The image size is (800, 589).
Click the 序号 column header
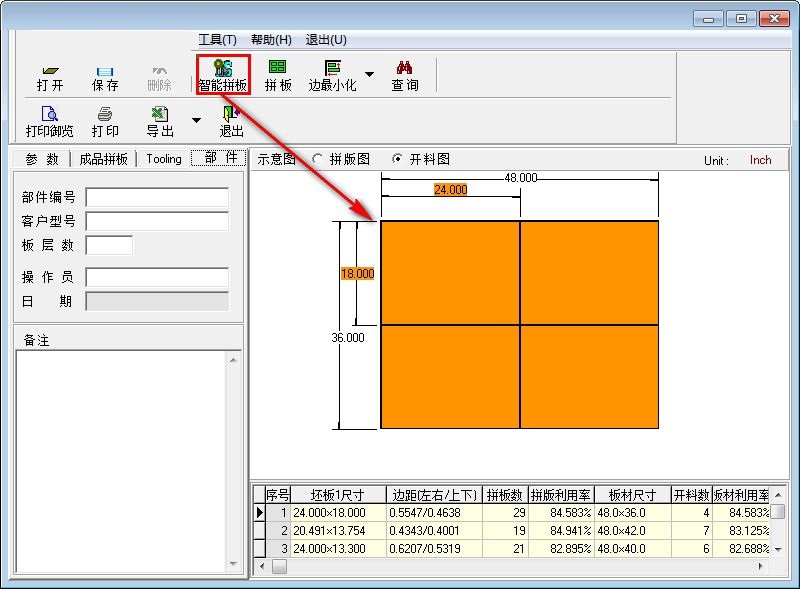278,495
